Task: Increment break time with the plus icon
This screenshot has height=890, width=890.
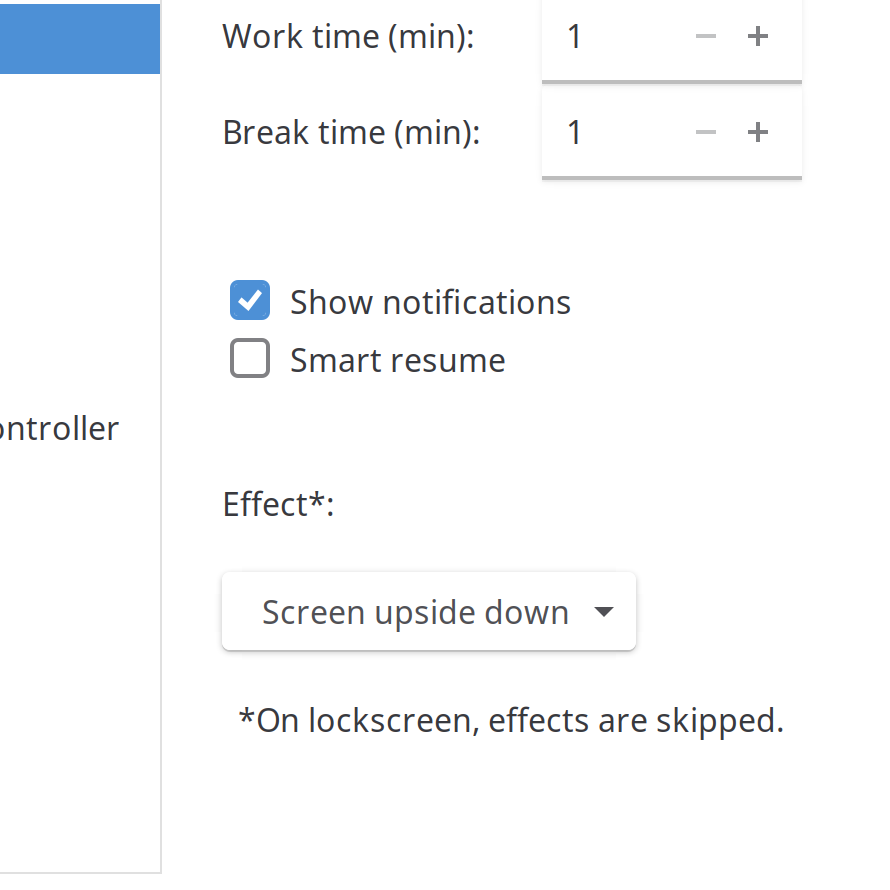Action: tap(758, 132)
